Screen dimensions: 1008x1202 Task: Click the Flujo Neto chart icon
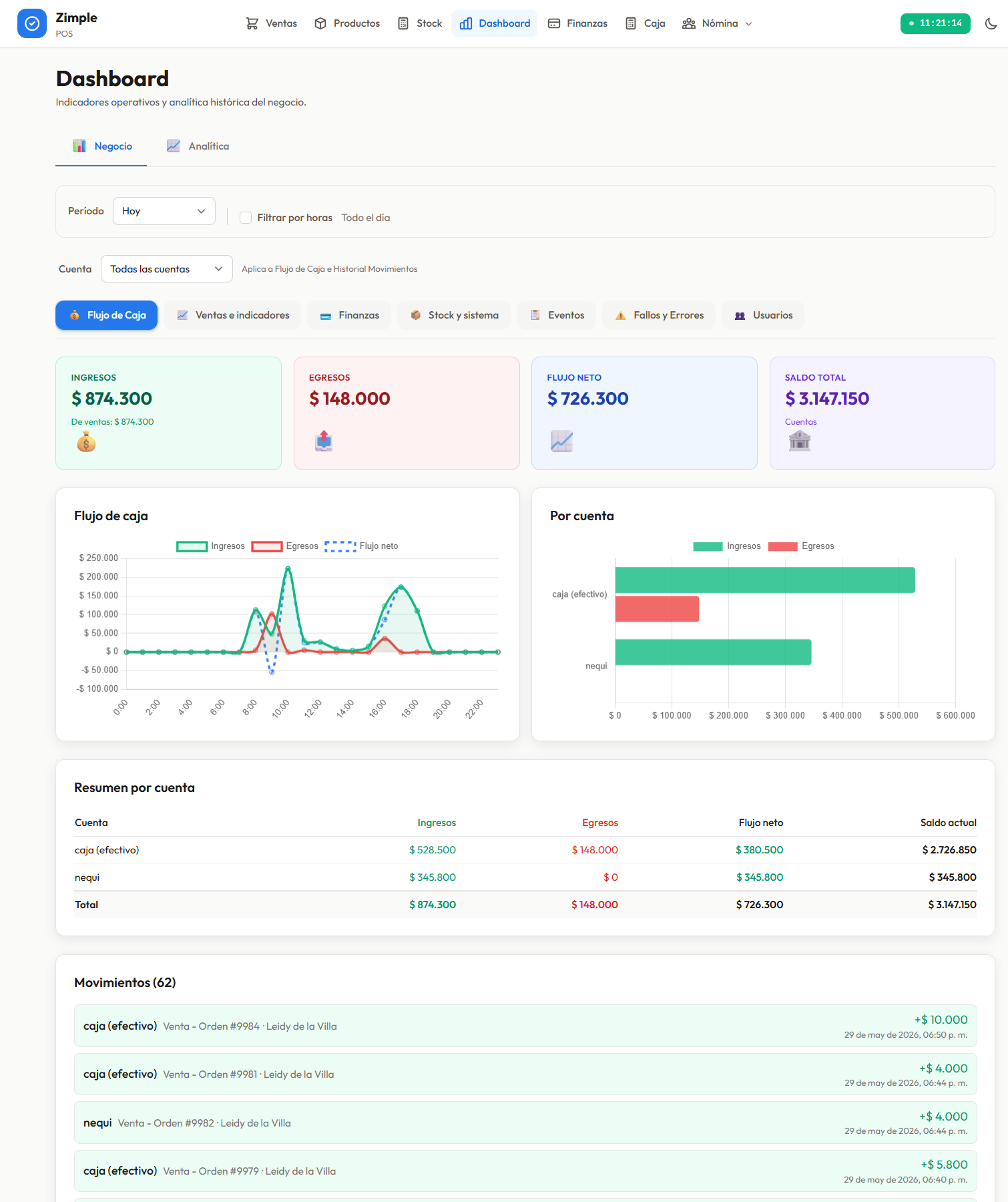pyautogui.click(x=561, y=441)
